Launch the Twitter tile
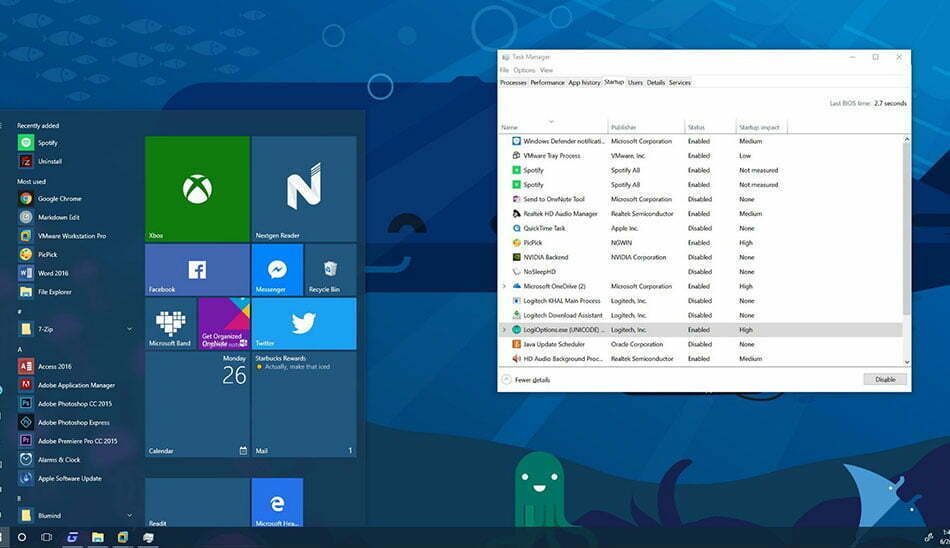This screenshot has width=950, height=548. [x=304, y=323]
